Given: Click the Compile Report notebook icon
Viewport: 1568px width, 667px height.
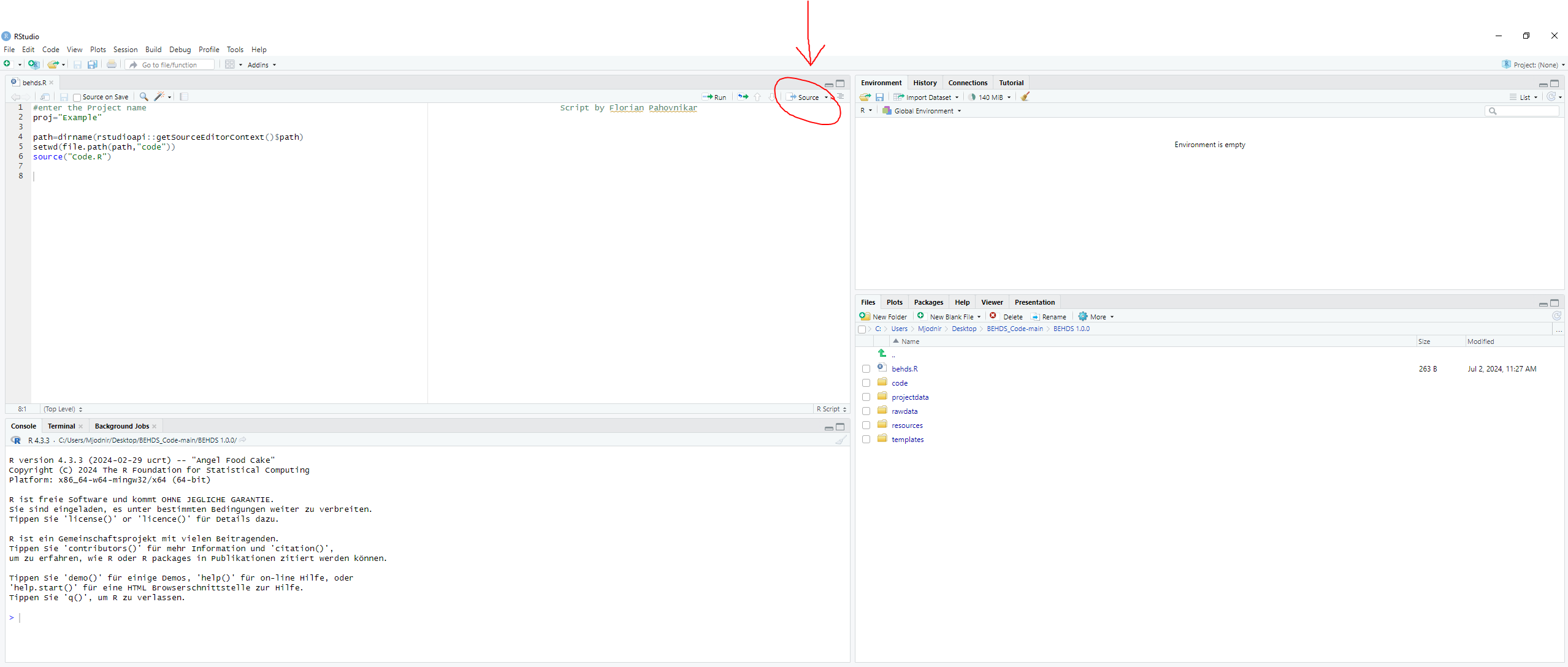Looking at the screenshot, I should pos(184,96).
